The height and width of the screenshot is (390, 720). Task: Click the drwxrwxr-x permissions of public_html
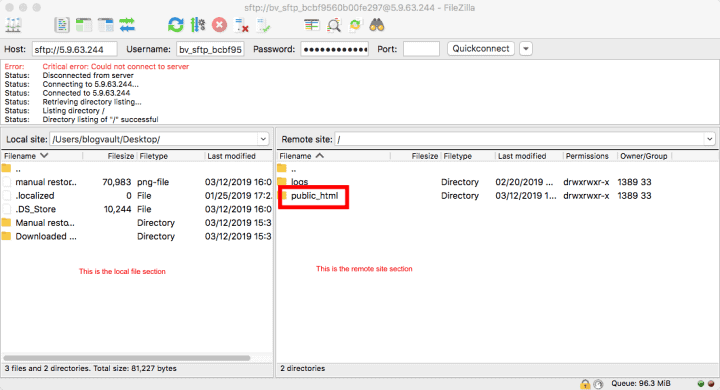tap(586, 196)
